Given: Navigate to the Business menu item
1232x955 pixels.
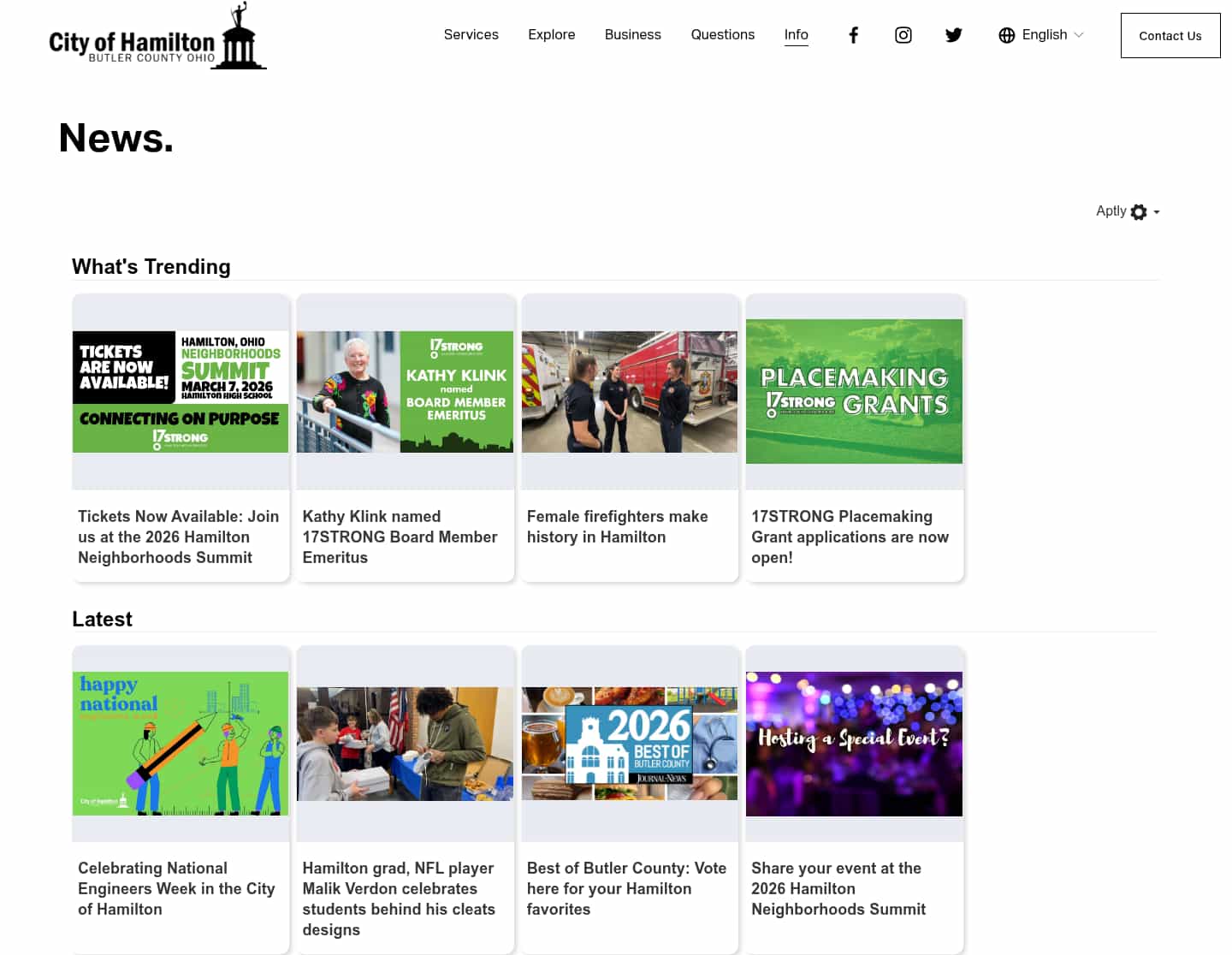Looking at the screenshot, I should (x=632, y=34).
